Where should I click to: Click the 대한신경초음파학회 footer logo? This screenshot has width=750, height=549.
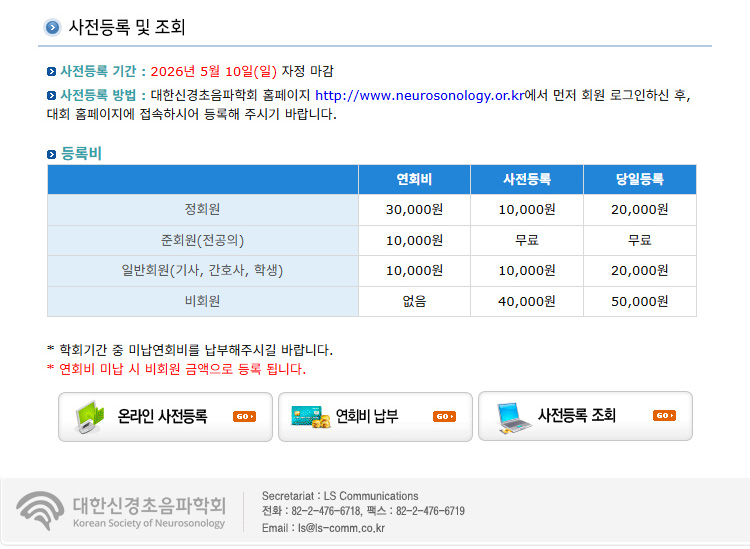[x=122, y=510]
